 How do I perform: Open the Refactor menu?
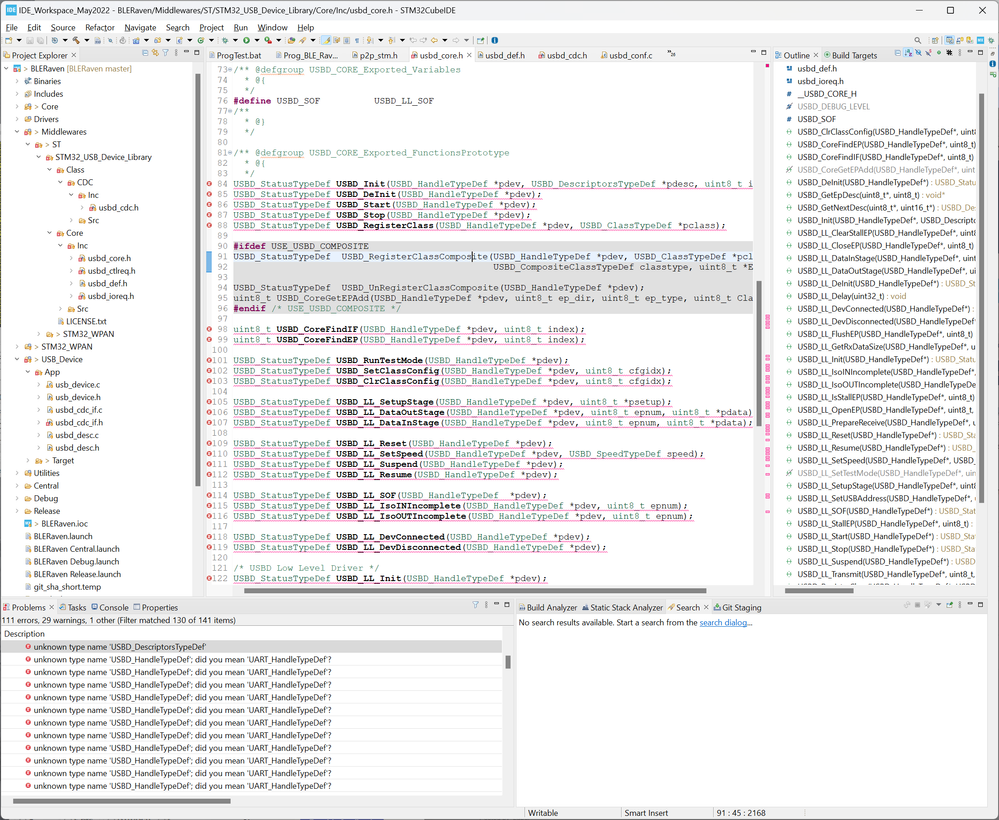99,27
